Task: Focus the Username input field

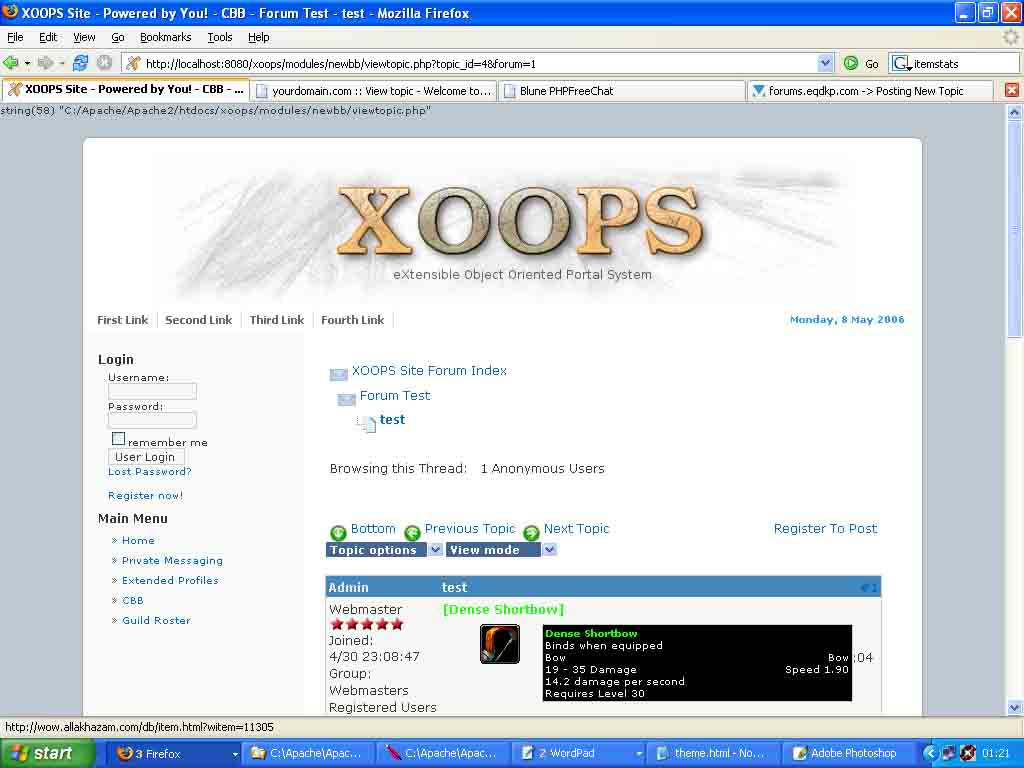Action: pos(152,391)
